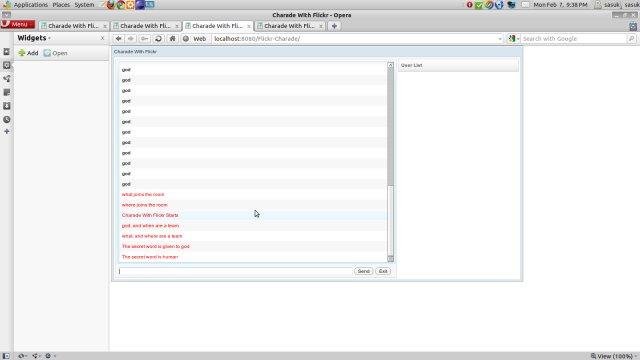640x360 pixels.
Task: Open the System menu
Action: click(84, 4)
